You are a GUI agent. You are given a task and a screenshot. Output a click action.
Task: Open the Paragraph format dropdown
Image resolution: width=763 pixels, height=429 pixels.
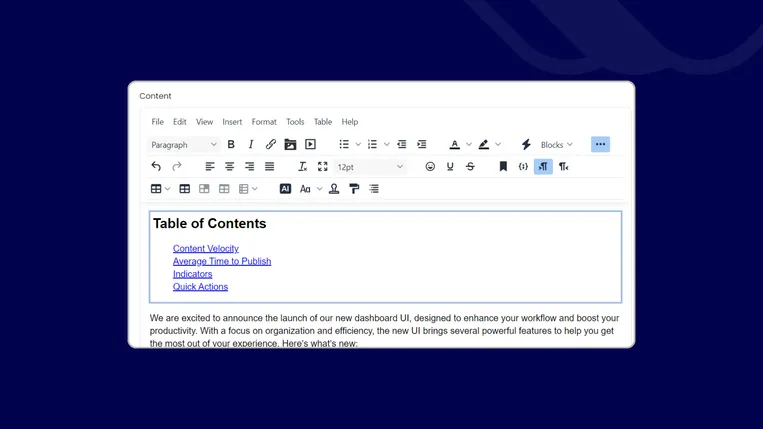pyautogui.click(x=184, y=145)
